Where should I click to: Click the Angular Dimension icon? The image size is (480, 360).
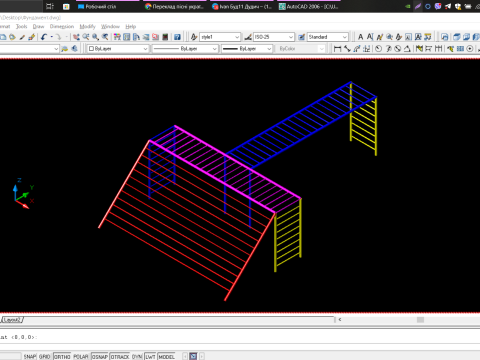coord(407,49)
